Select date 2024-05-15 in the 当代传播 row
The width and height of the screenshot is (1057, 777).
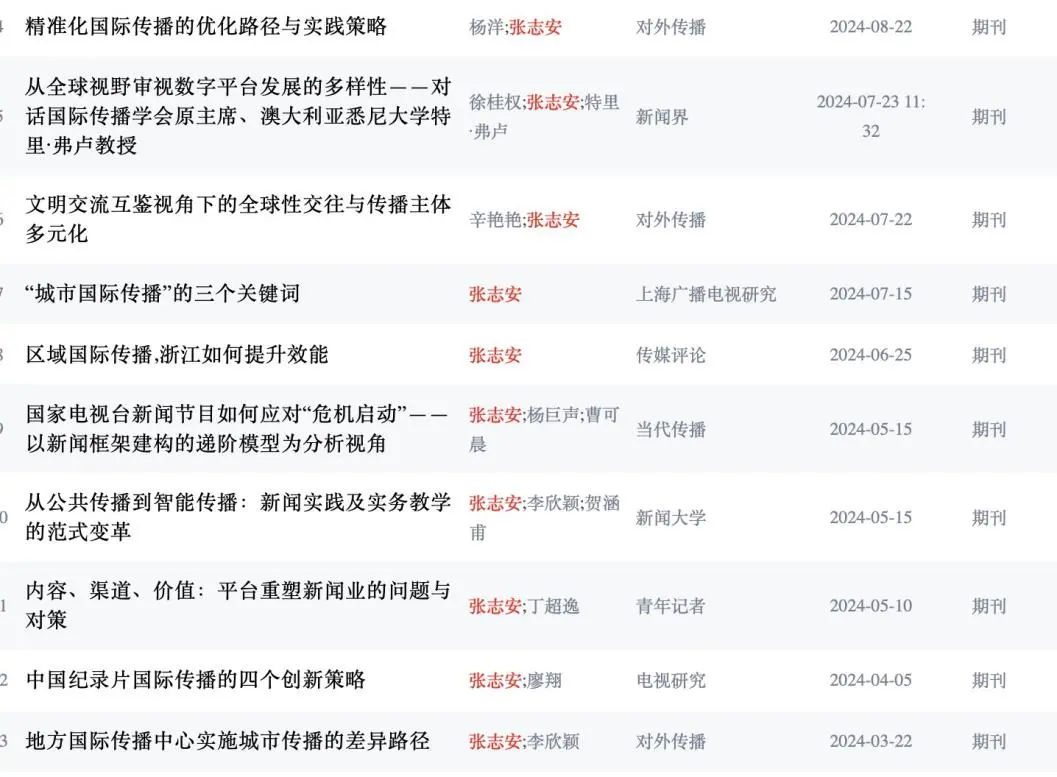point(871,429)
